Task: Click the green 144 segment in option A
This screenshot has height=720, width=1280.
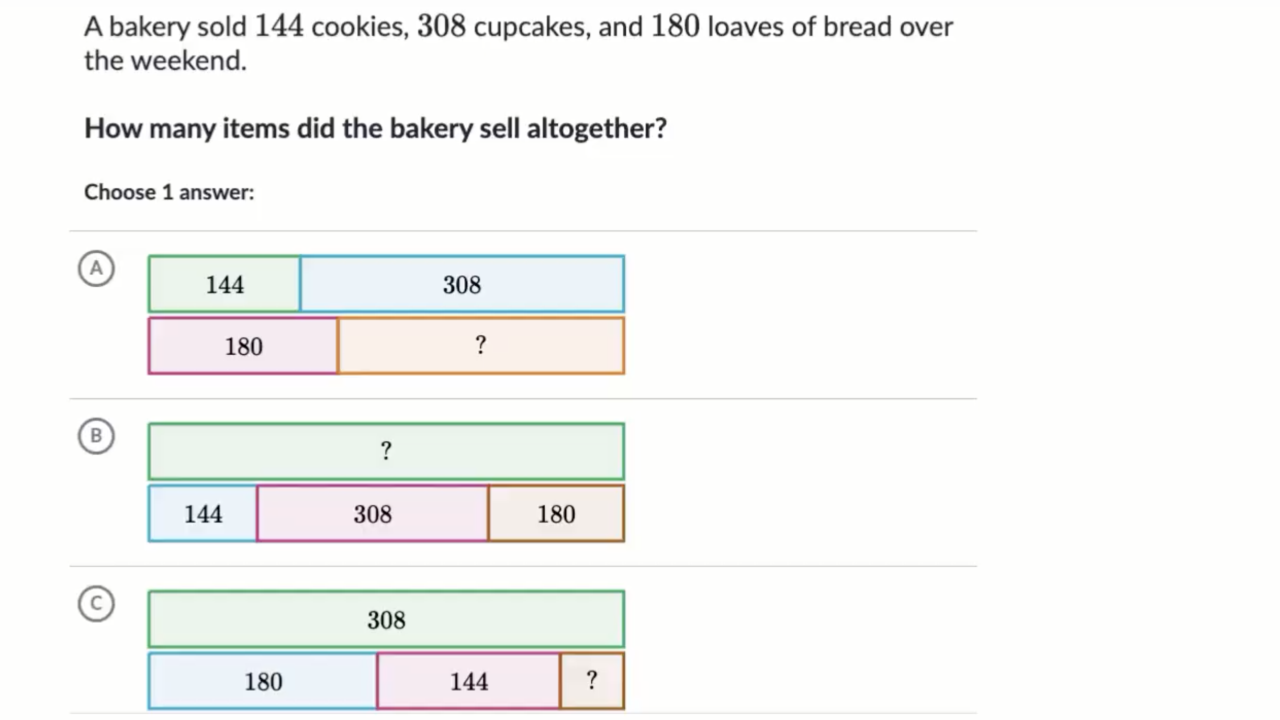Action: 224,285
